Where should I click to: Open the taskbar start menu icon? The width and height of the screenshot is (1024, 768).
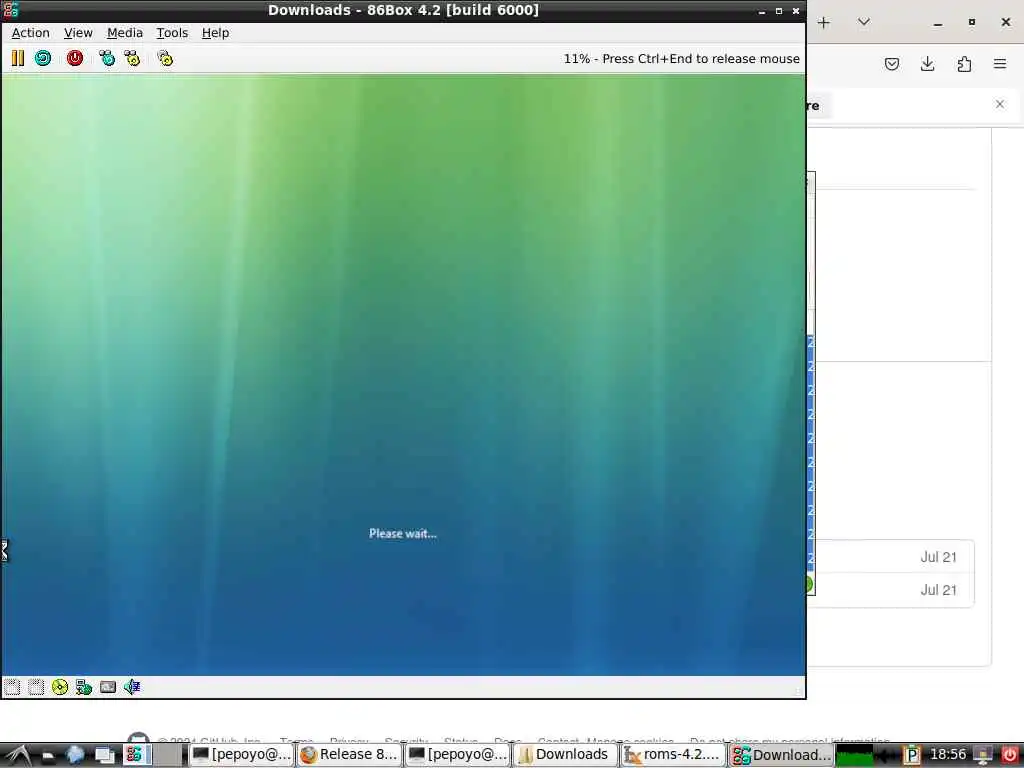tap(17, 755)
